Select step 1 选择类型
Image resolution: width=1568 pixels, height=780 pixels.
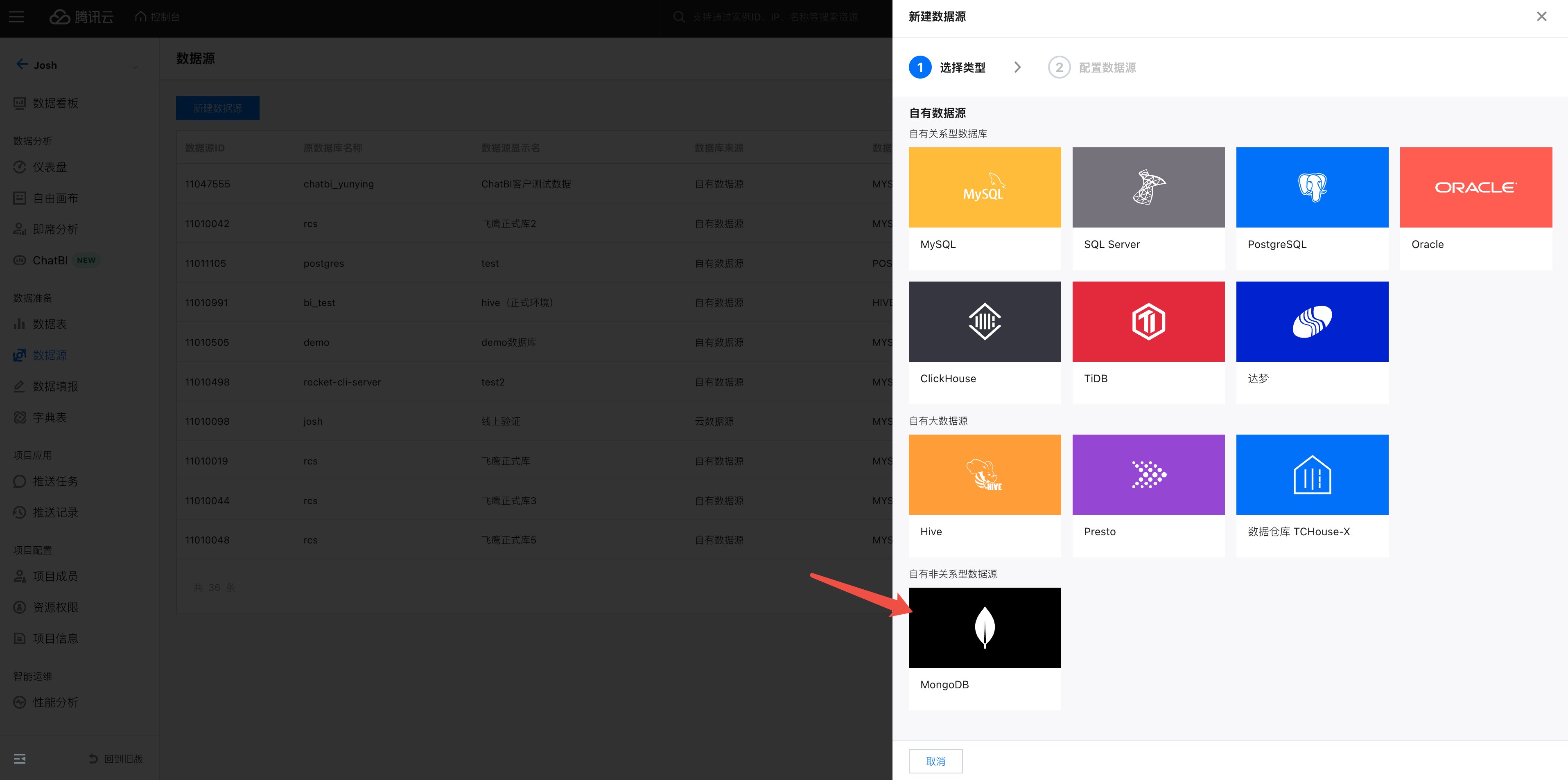947,68
